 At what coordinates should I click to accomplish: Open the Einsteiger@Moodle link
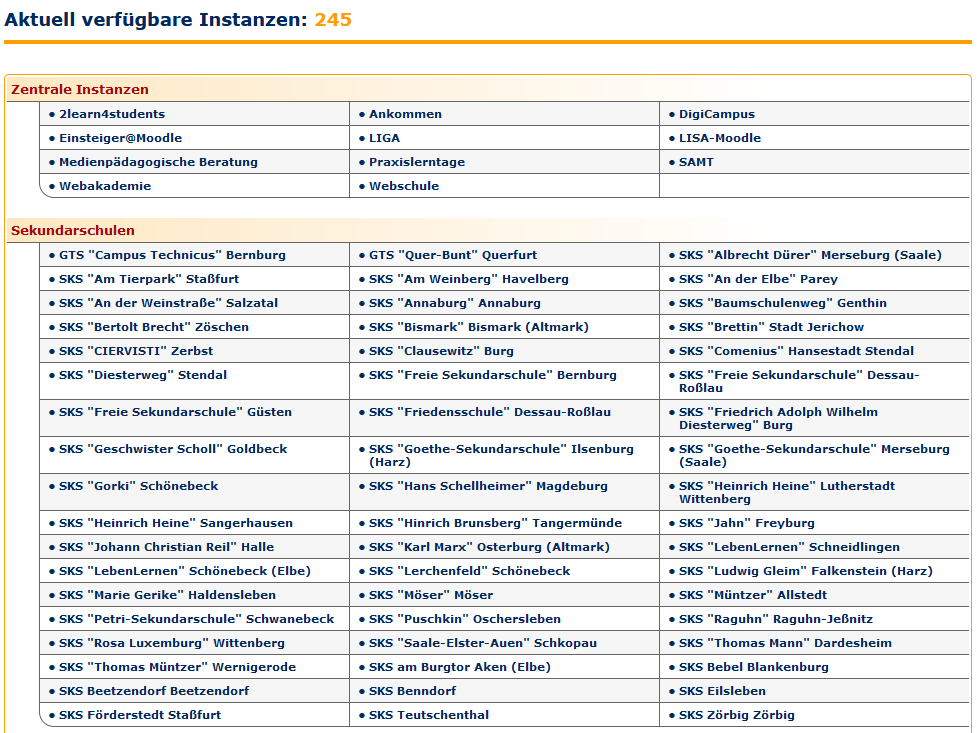coord(120,138)
